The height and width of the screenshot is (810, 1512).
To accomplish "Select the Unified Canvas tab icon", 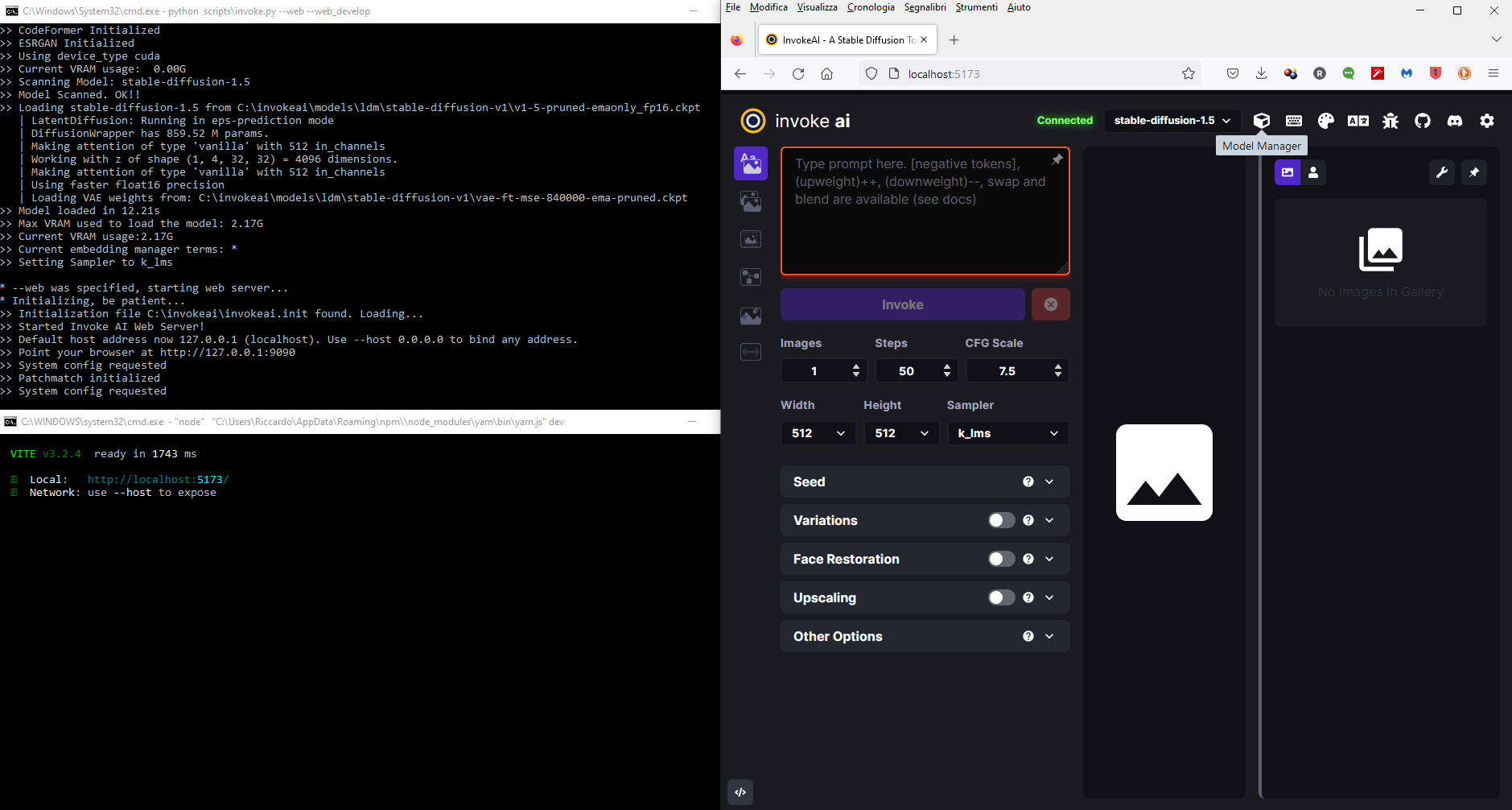I will (x=751, y=239).
